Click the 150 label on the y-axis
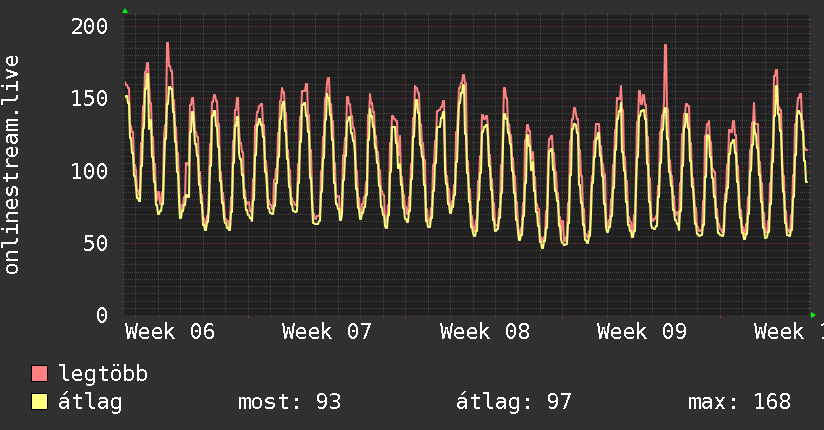The width and height of the screenshot is (824, 430). point(89,98)
